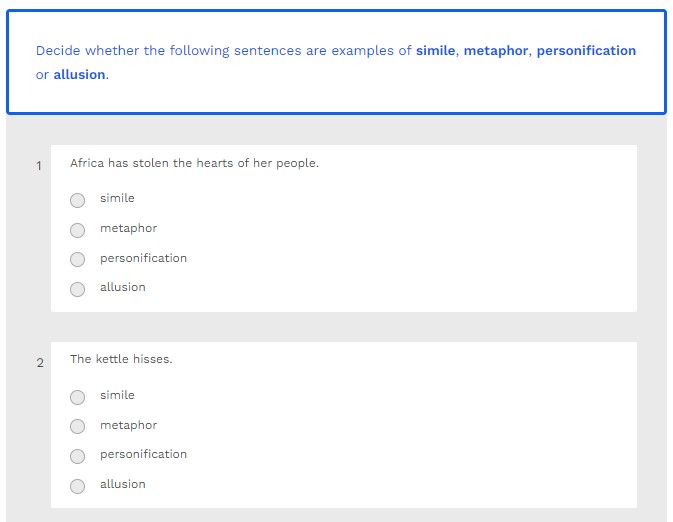The width and height of the screenshot is (673, 522).
Task: Select the simile radio button for question 1
Action: 78,200
